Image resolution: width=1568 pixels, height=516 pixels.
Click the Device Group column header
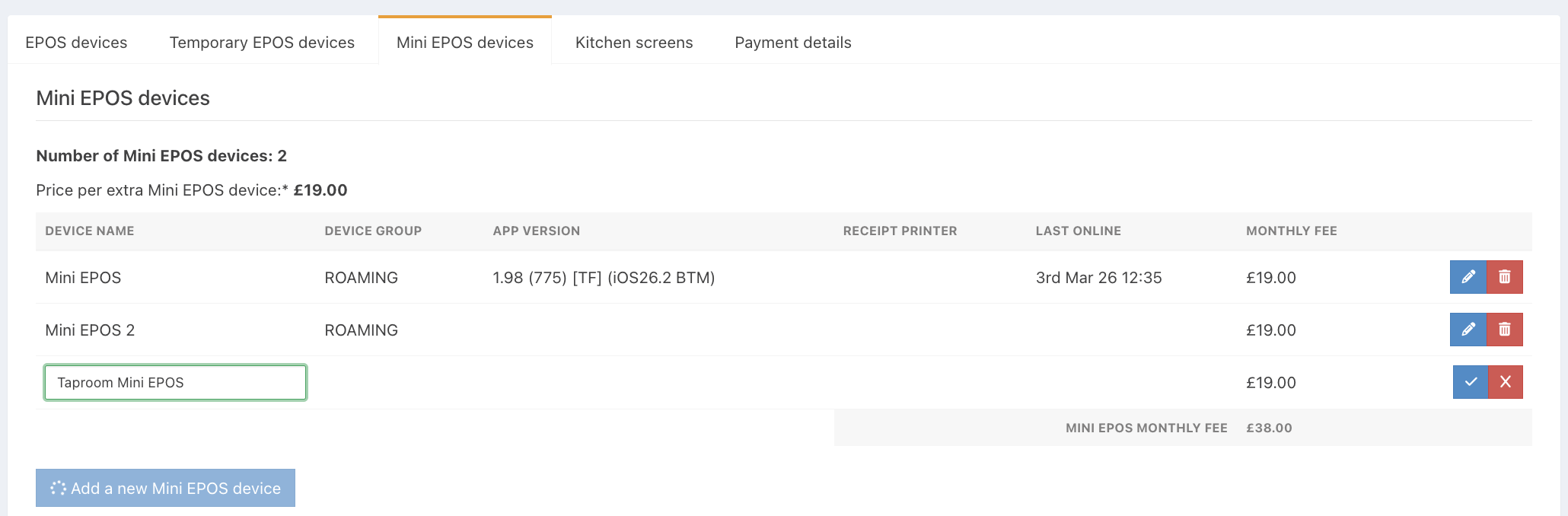[x=373, y=231]
